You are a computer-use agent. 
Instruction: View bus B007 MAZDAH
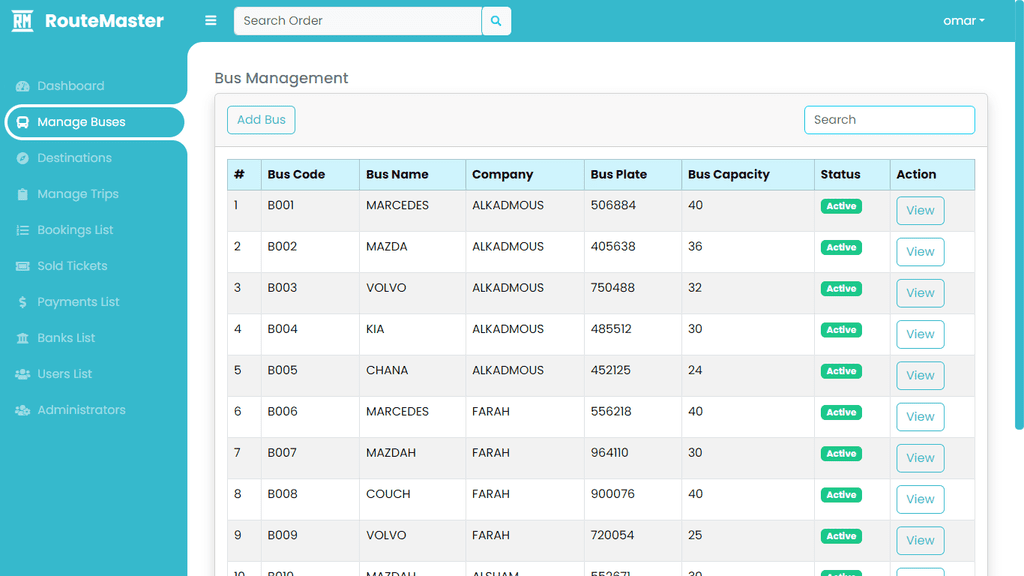920,458
